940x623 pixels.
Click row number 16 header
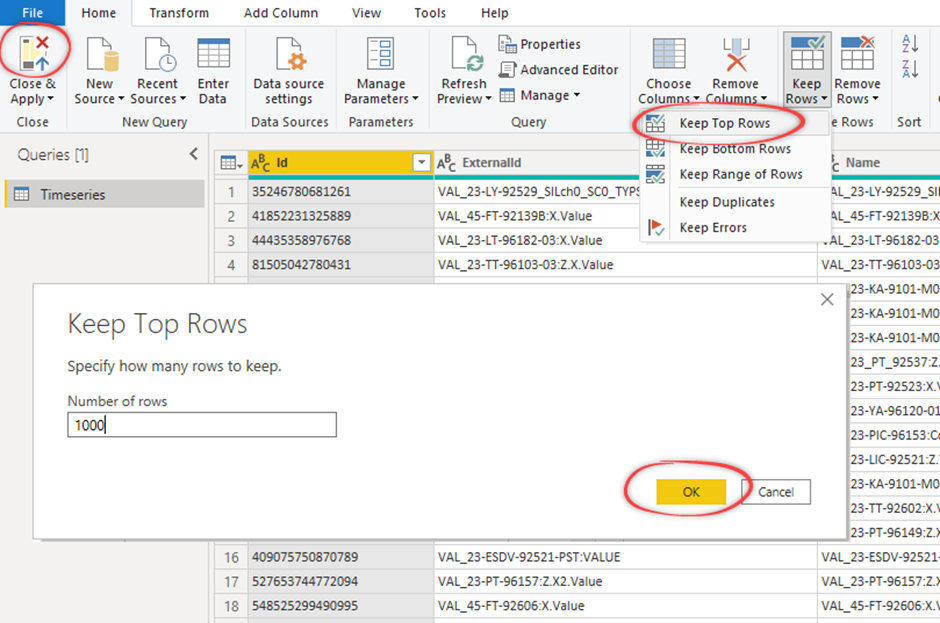click(x=231, y=558)
